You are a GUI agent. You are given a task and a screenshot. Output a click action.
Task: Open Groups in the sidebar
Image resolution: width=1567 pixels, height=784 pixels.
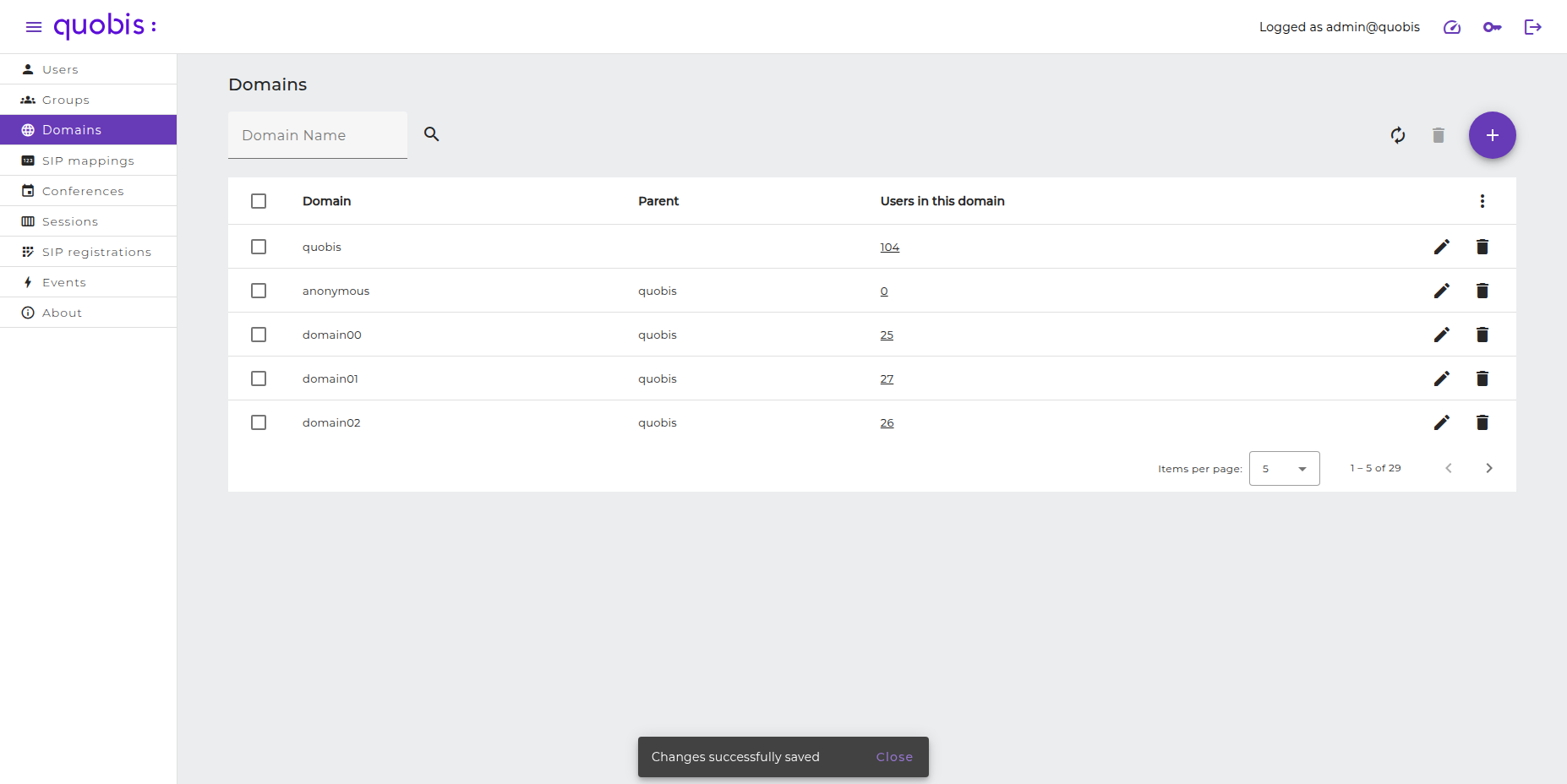point(88,100)
